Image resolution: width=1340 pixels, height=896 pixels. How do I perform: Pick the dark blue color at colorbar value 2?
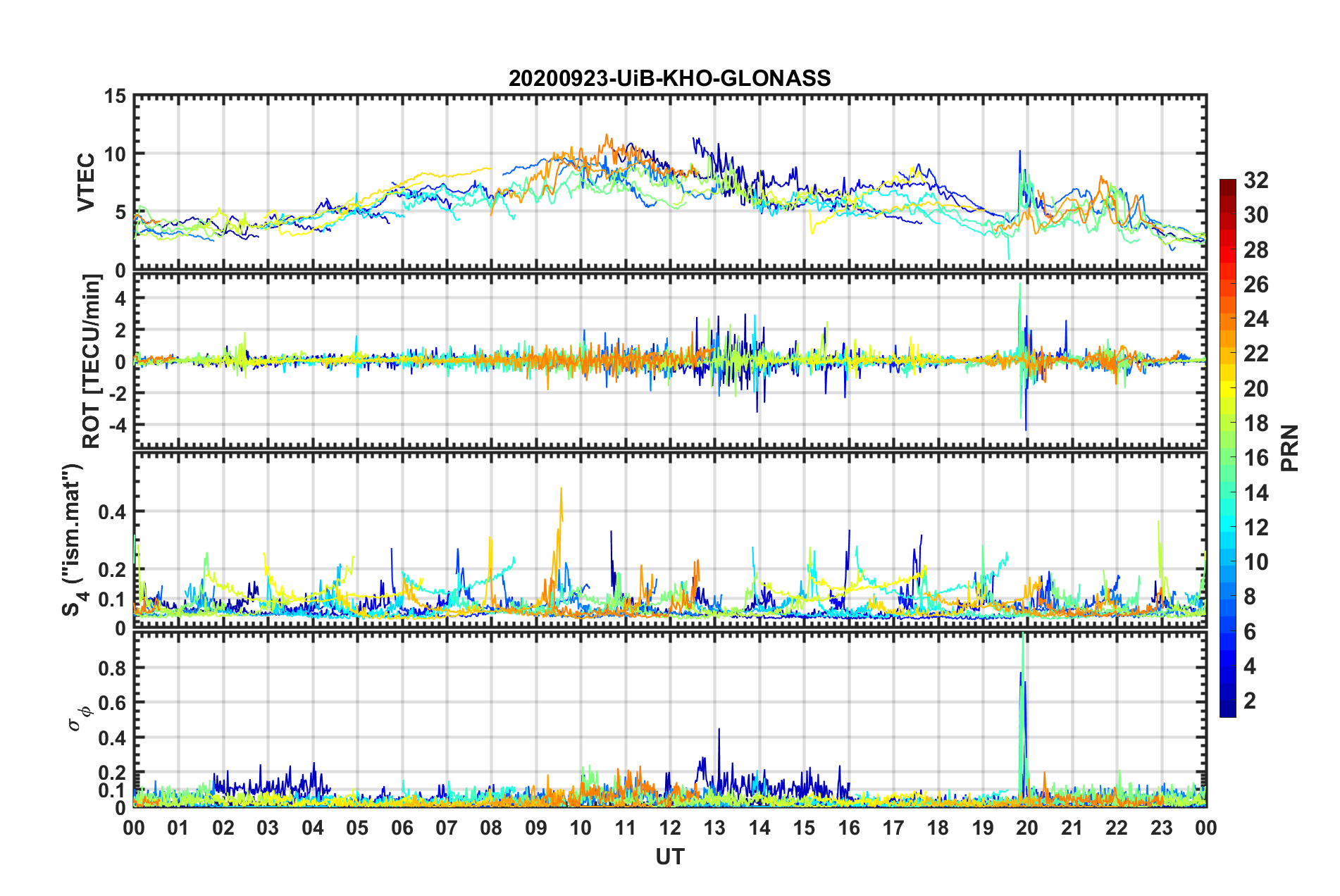1228,702
